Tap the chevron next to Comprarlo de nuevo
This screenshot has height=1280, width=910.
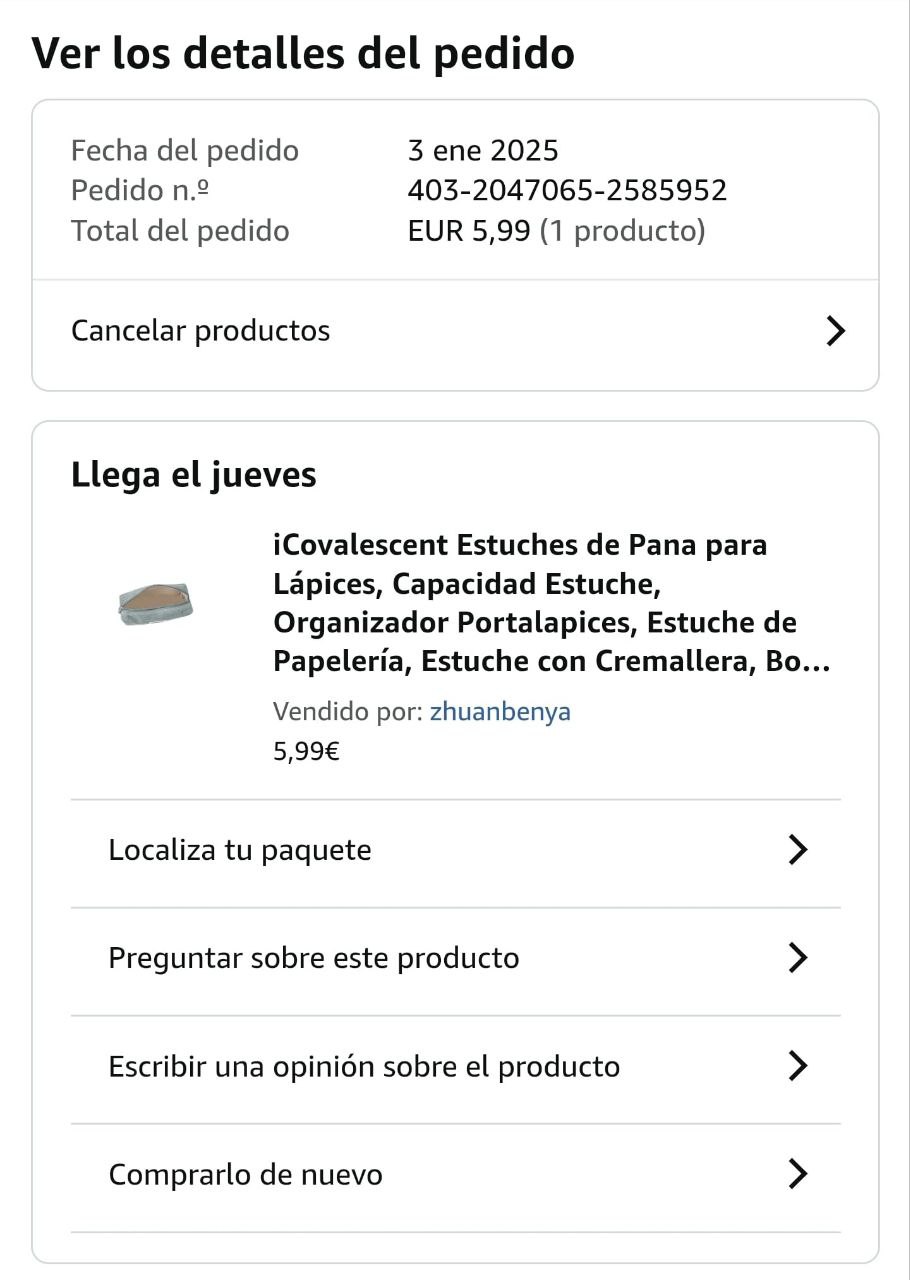[797, 1174]
